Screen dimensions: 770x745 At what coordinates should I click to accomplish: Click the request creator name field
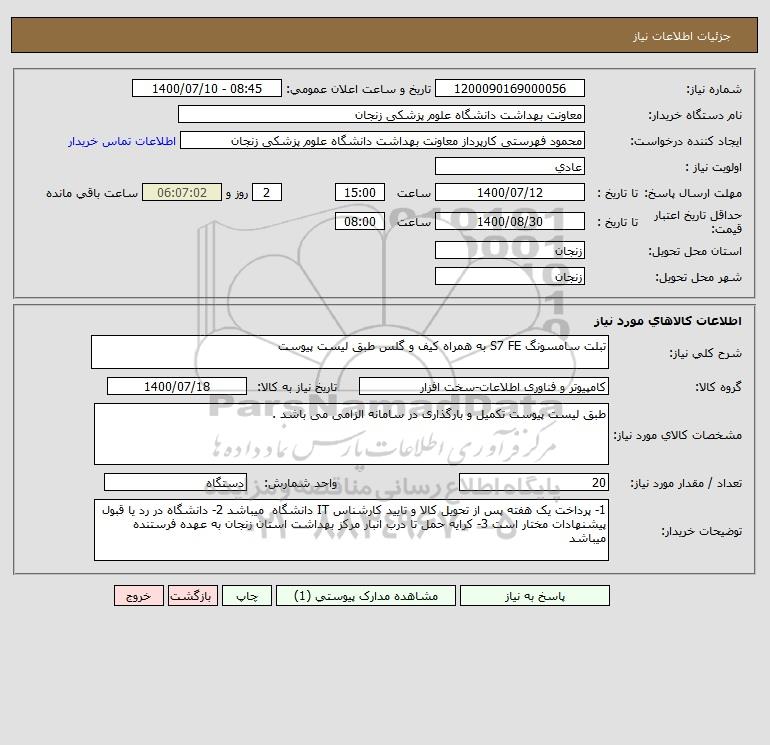pos(383,140)
